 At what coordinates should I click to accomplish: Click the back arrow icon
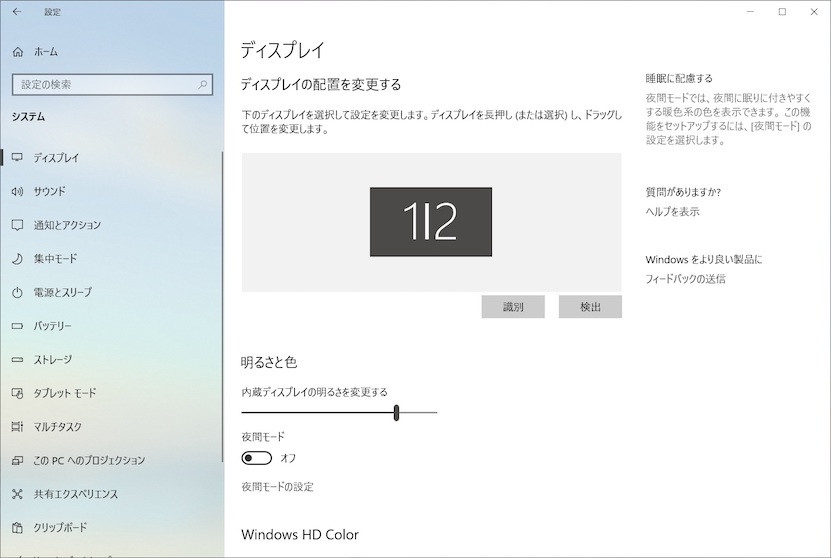point(17,12)
